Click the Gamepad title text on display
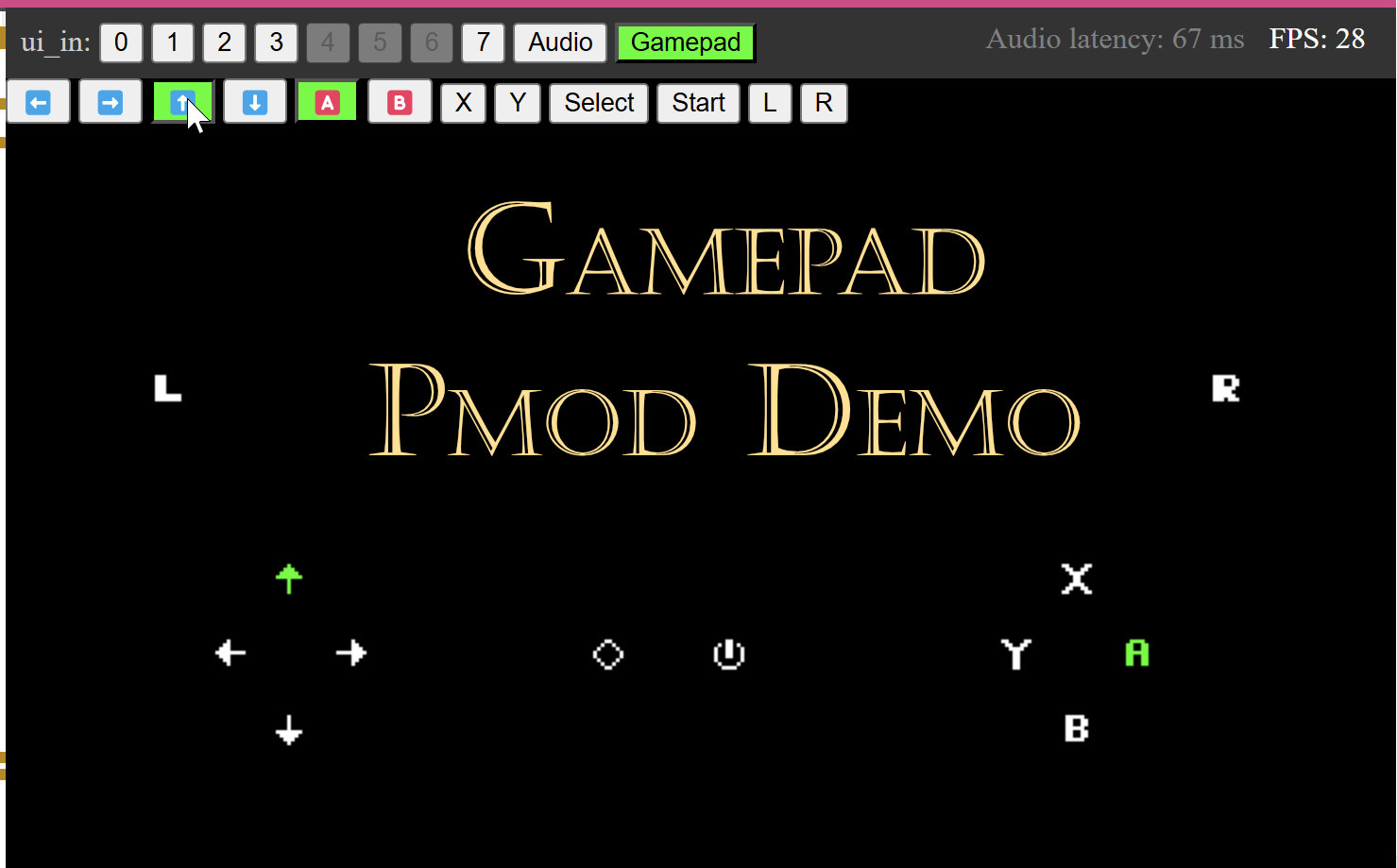1397x868 pixels. 726,248
